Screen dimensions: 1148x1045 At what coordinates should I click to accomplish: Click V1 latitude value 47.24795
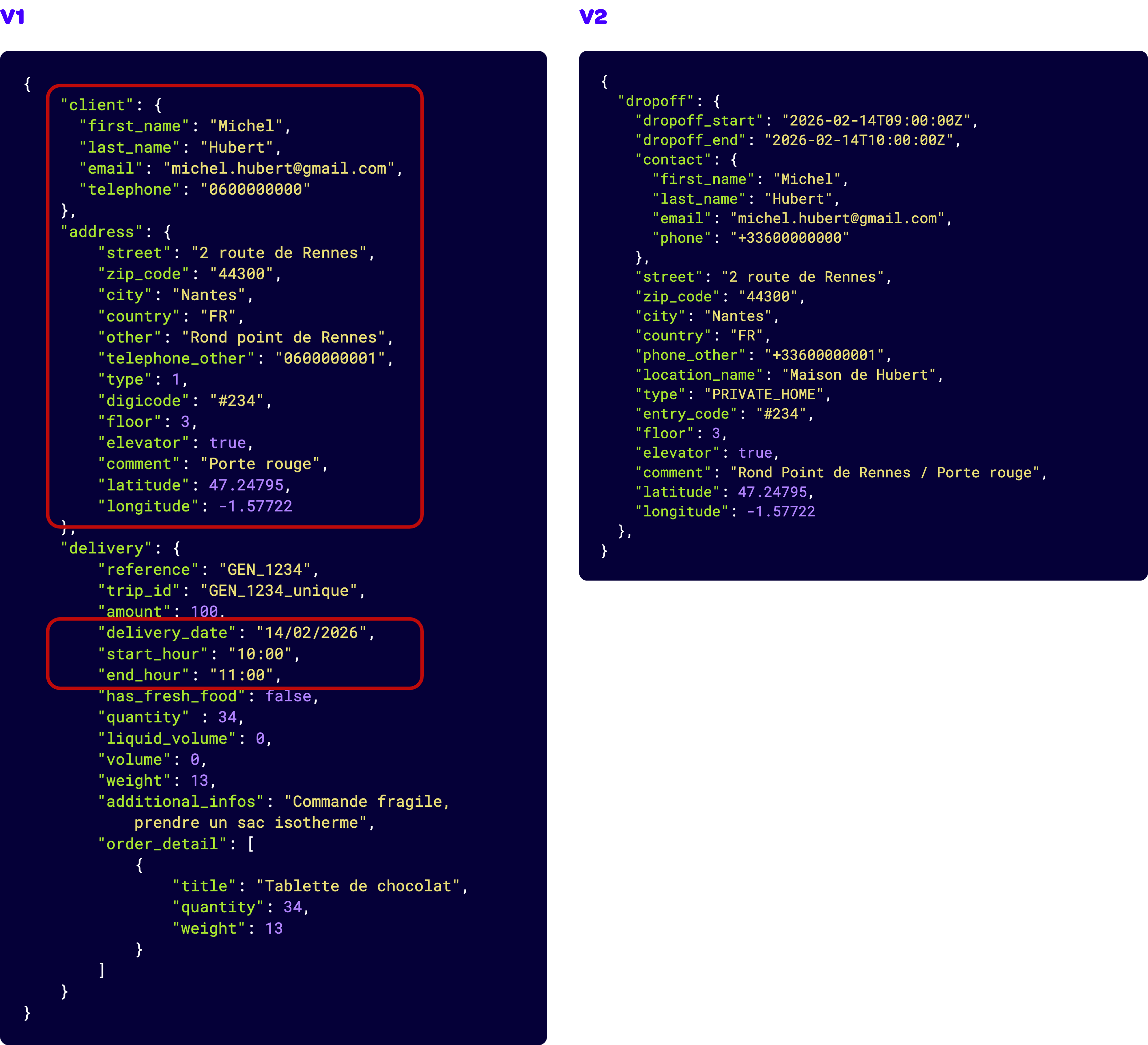[246, 485]
